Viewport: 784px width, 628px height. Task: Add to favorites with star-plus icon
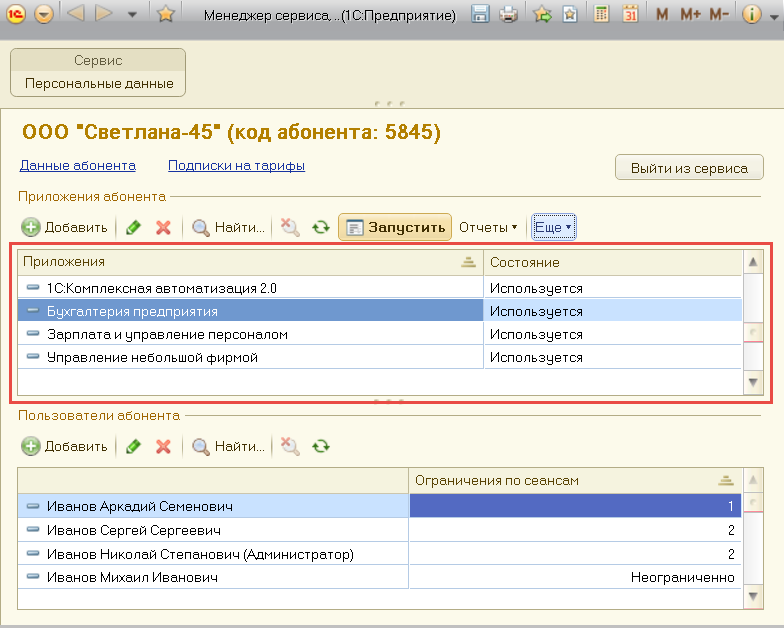point(542,14)
